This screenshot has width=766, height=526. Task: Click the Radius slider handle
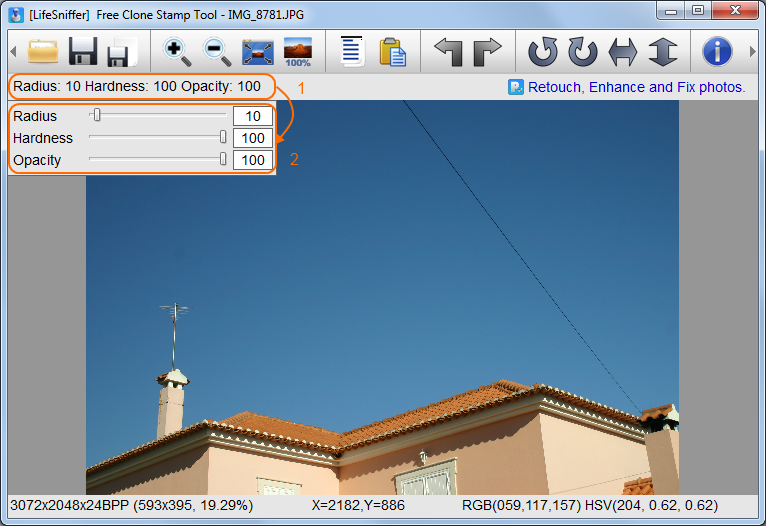[x=97, y=115]
